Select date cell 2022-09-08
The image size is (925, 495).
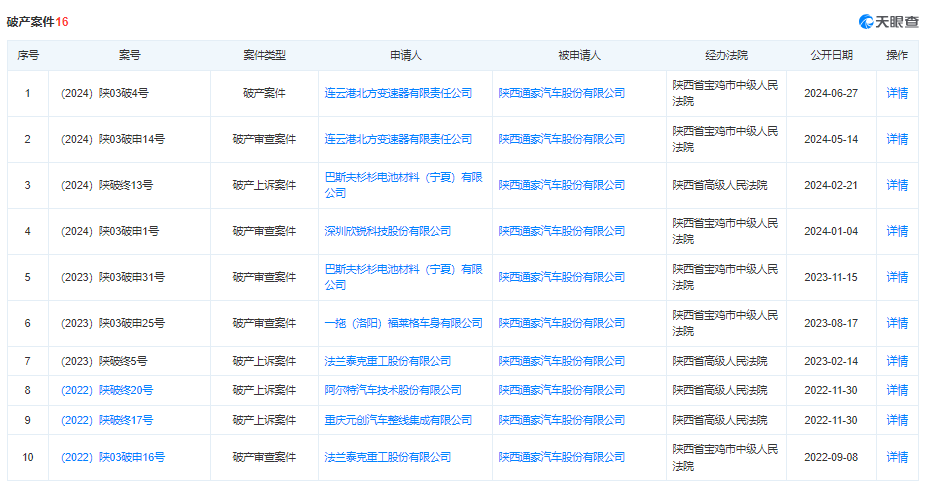pyautogui.click(x=831, y=457)
